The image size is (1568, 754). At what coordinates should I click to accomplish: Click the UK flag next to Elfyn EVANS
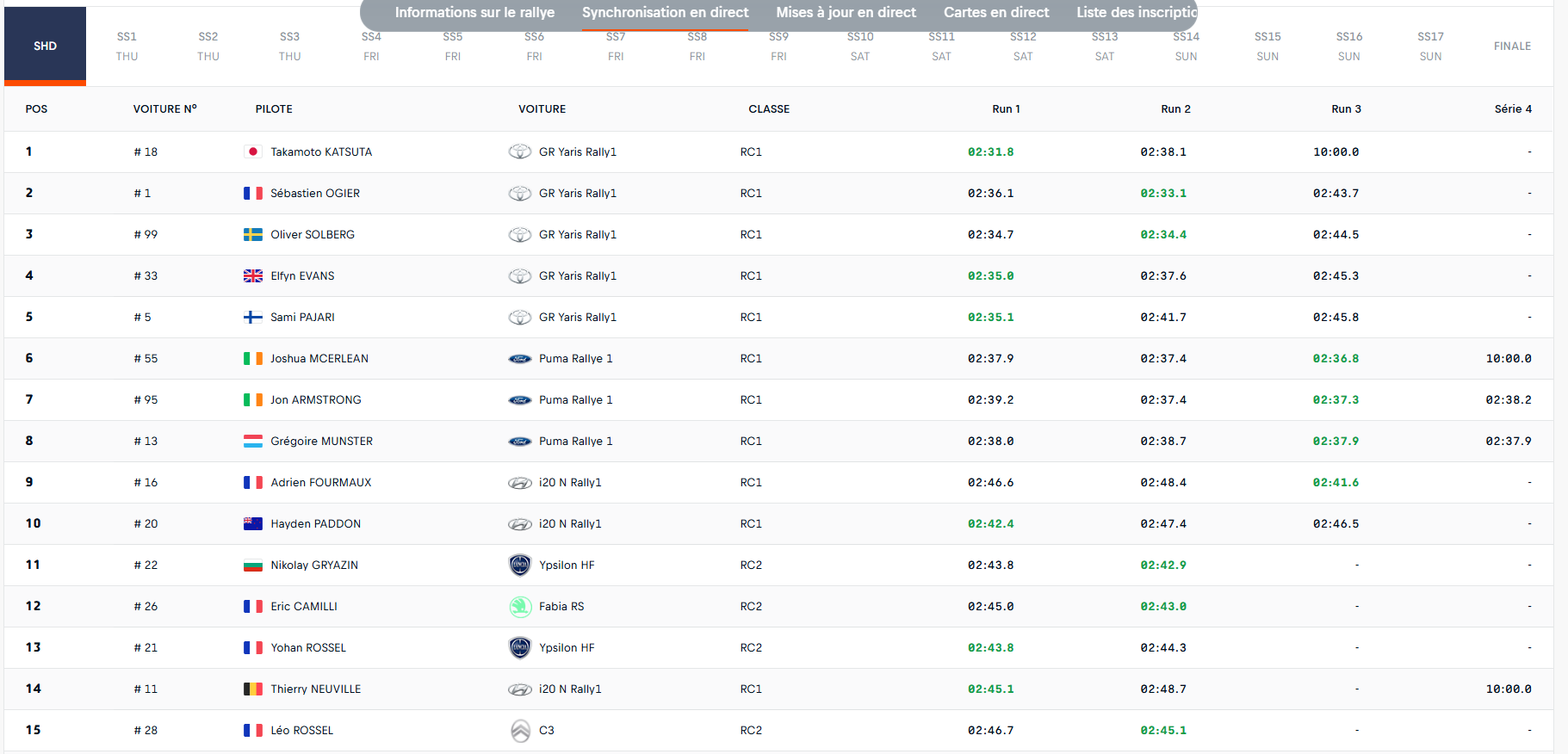[x=252, y=275]
